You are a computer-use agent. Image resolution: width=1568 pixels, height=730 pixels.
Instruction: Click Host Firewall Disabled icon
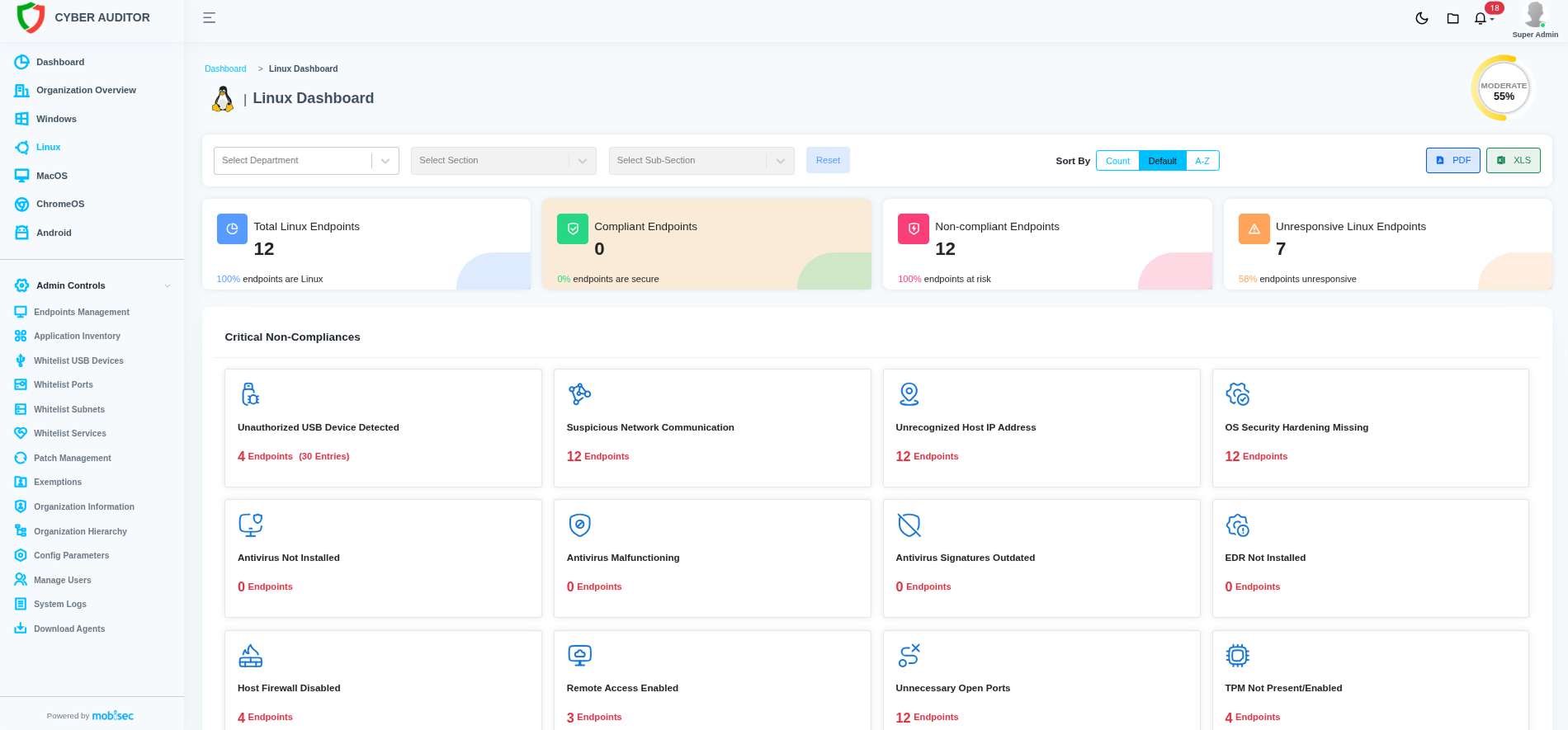250,656
